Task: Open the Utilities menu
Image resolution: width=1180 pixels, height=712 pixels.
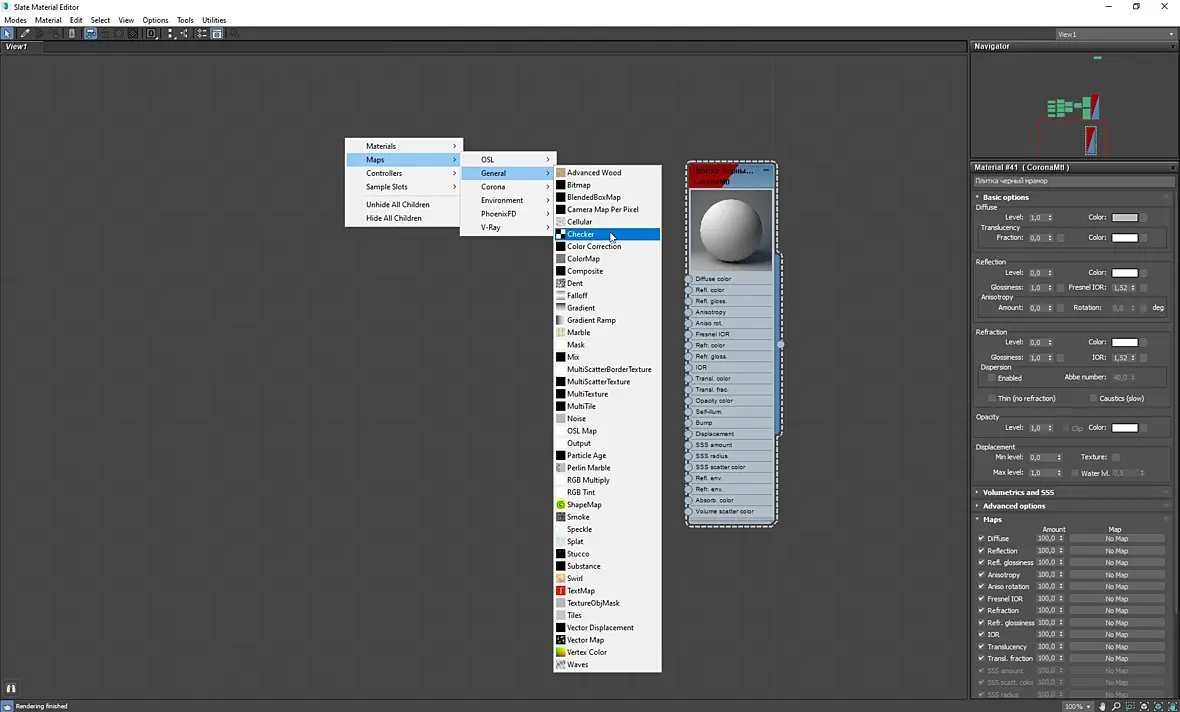Action: (x=214, y=20)
